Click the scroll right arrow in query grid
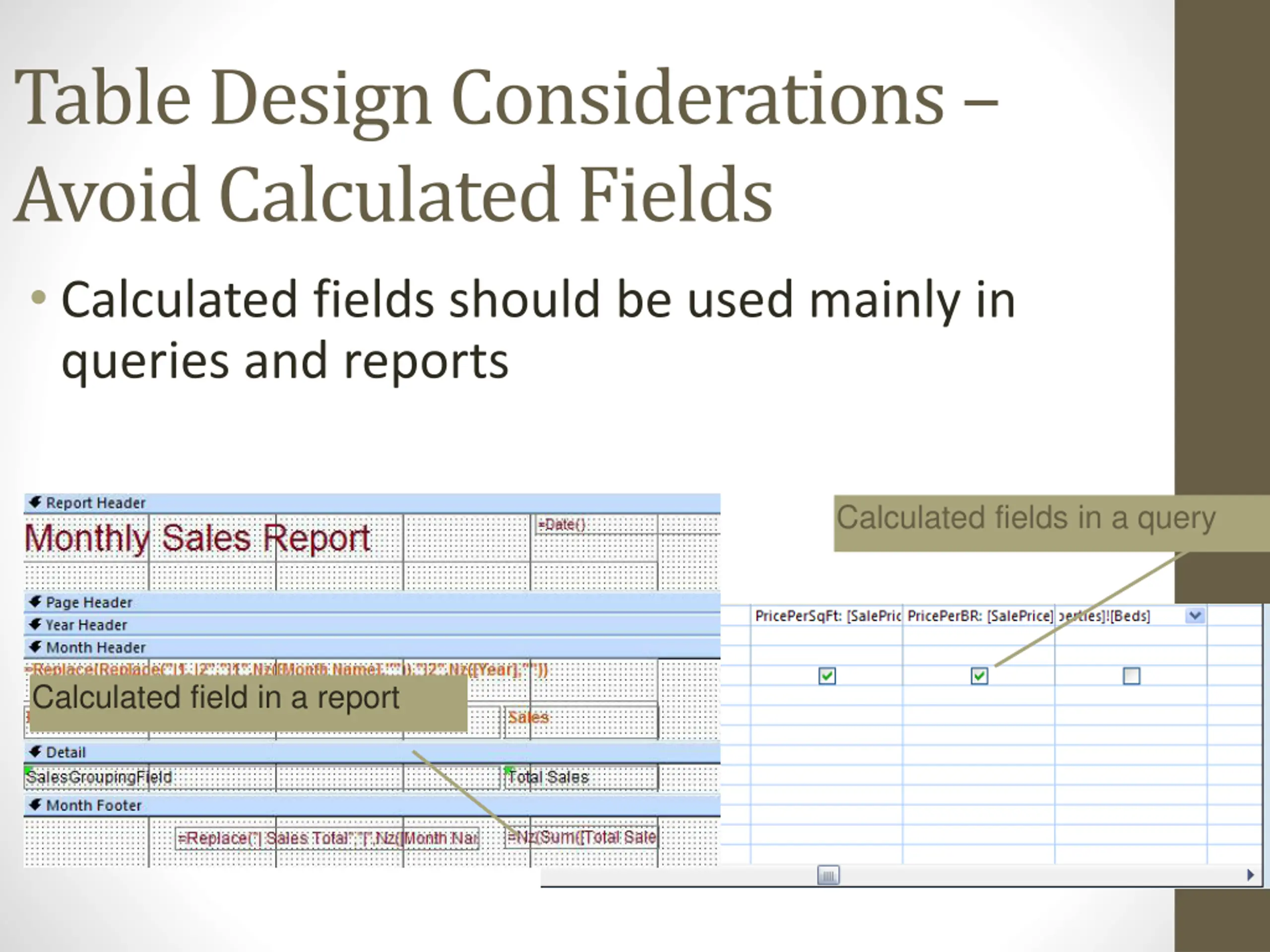 pos(1250,875)
